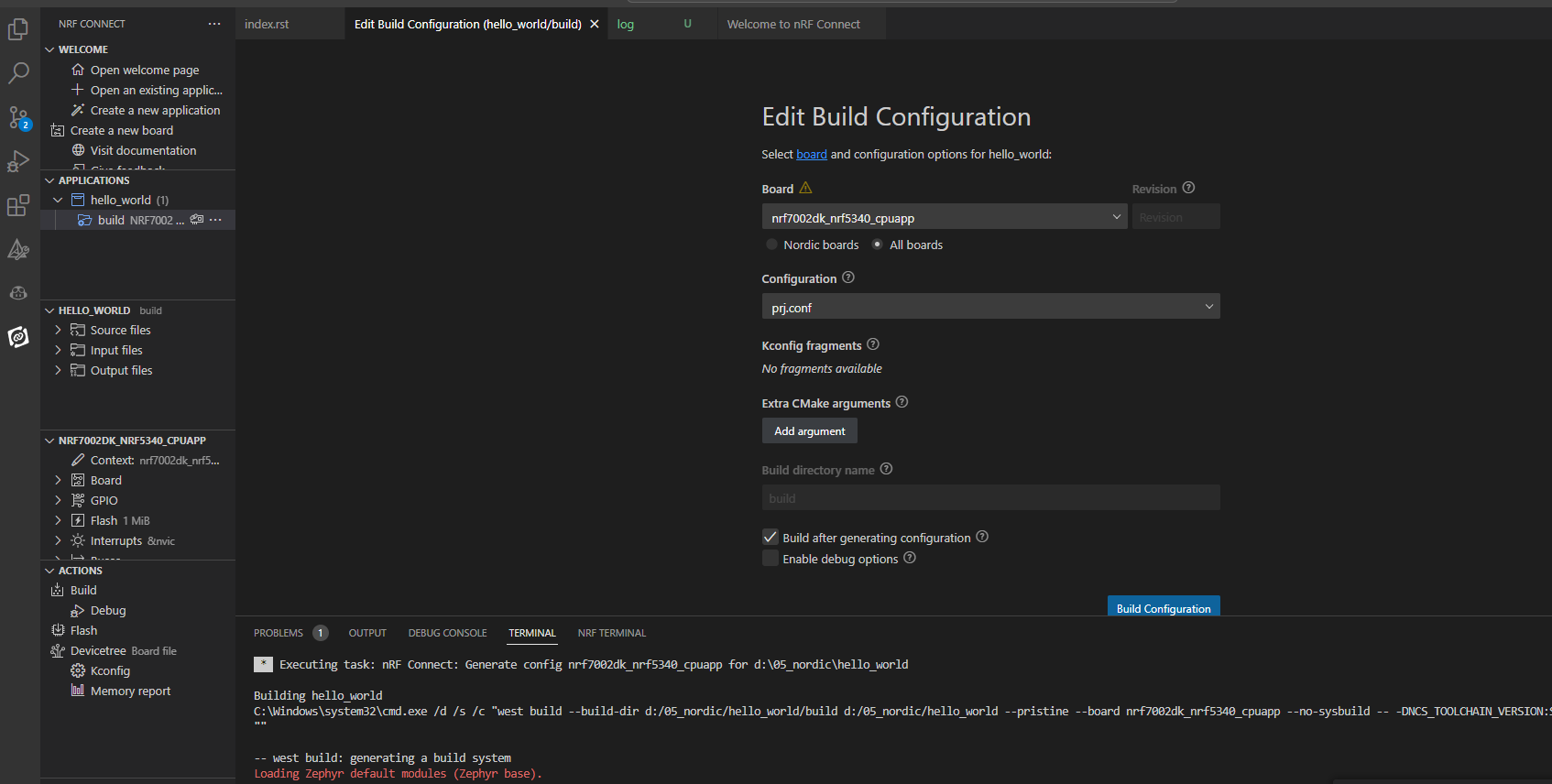This screenshot has width=1552, height=784.
Task: Expand Output files node
Action: point(59,370)
